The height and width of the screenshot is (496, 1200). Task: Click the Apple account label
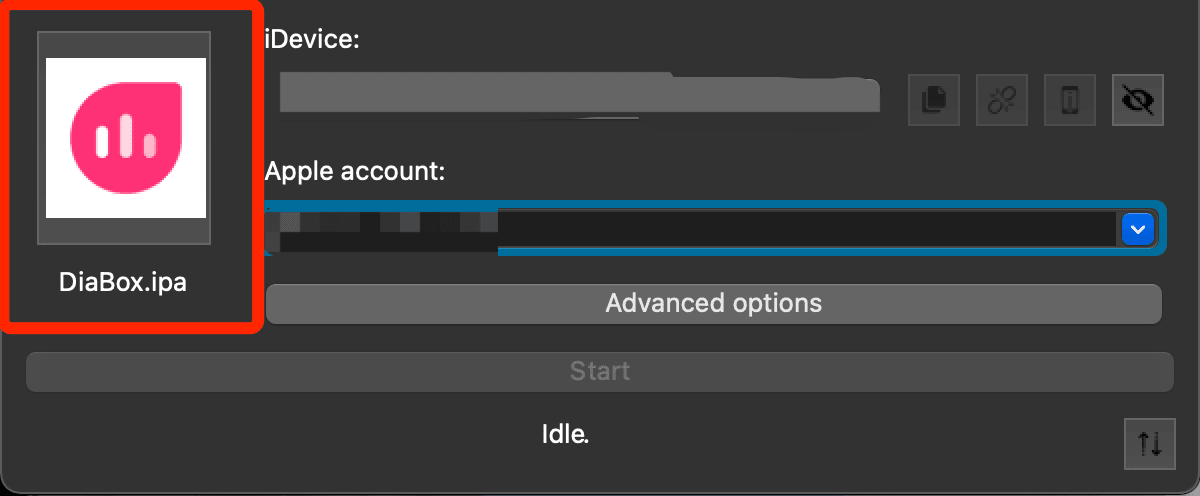355,171
